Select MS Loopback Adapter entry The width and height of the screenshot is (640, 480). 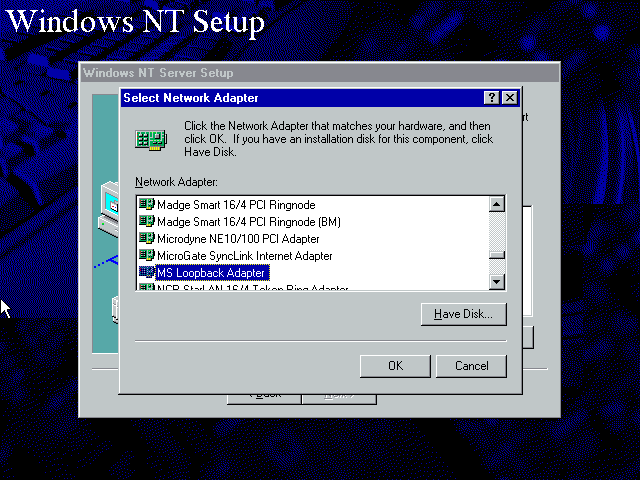[x=212, y=273]
